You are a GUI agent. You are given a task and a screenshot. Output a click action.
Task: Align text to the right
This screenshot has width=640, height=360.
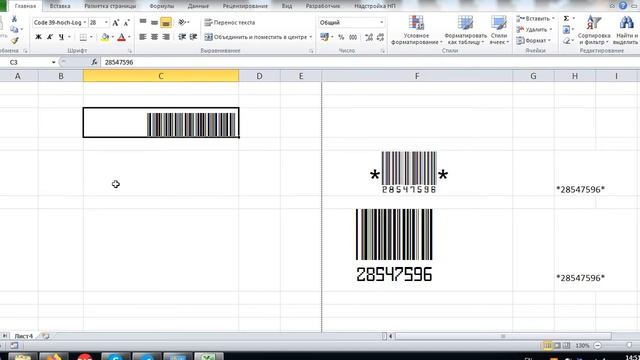tap(166, 37)
